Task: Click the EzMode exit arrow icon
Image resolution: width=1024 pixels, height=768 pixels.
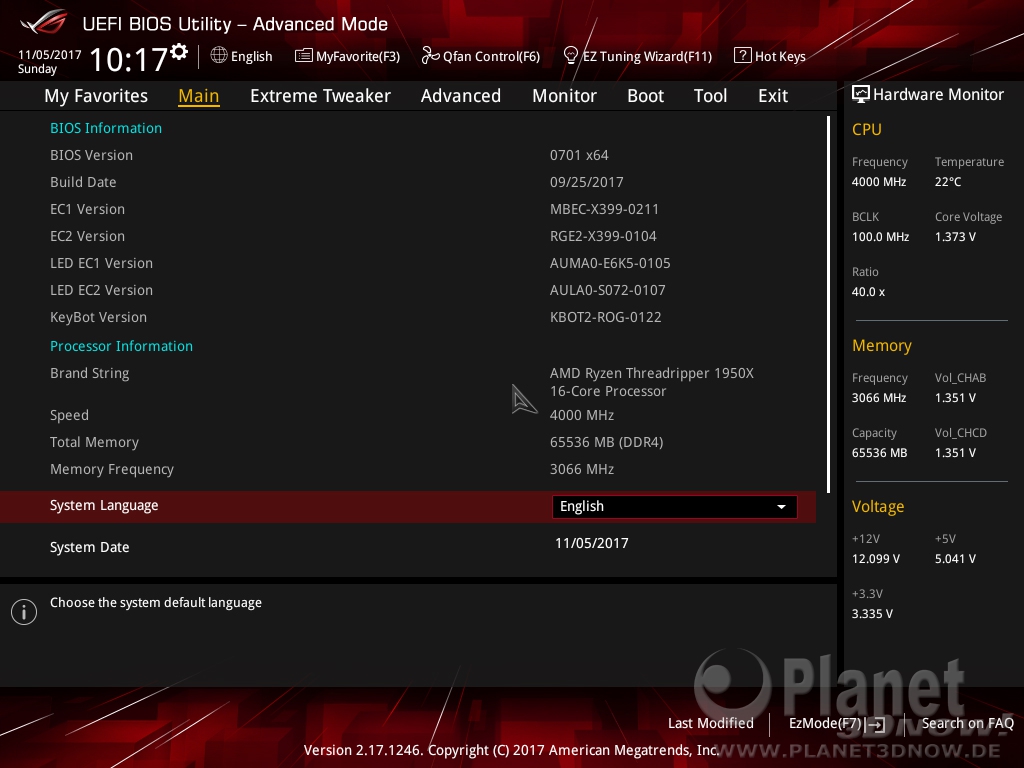Action: (876, 724)
